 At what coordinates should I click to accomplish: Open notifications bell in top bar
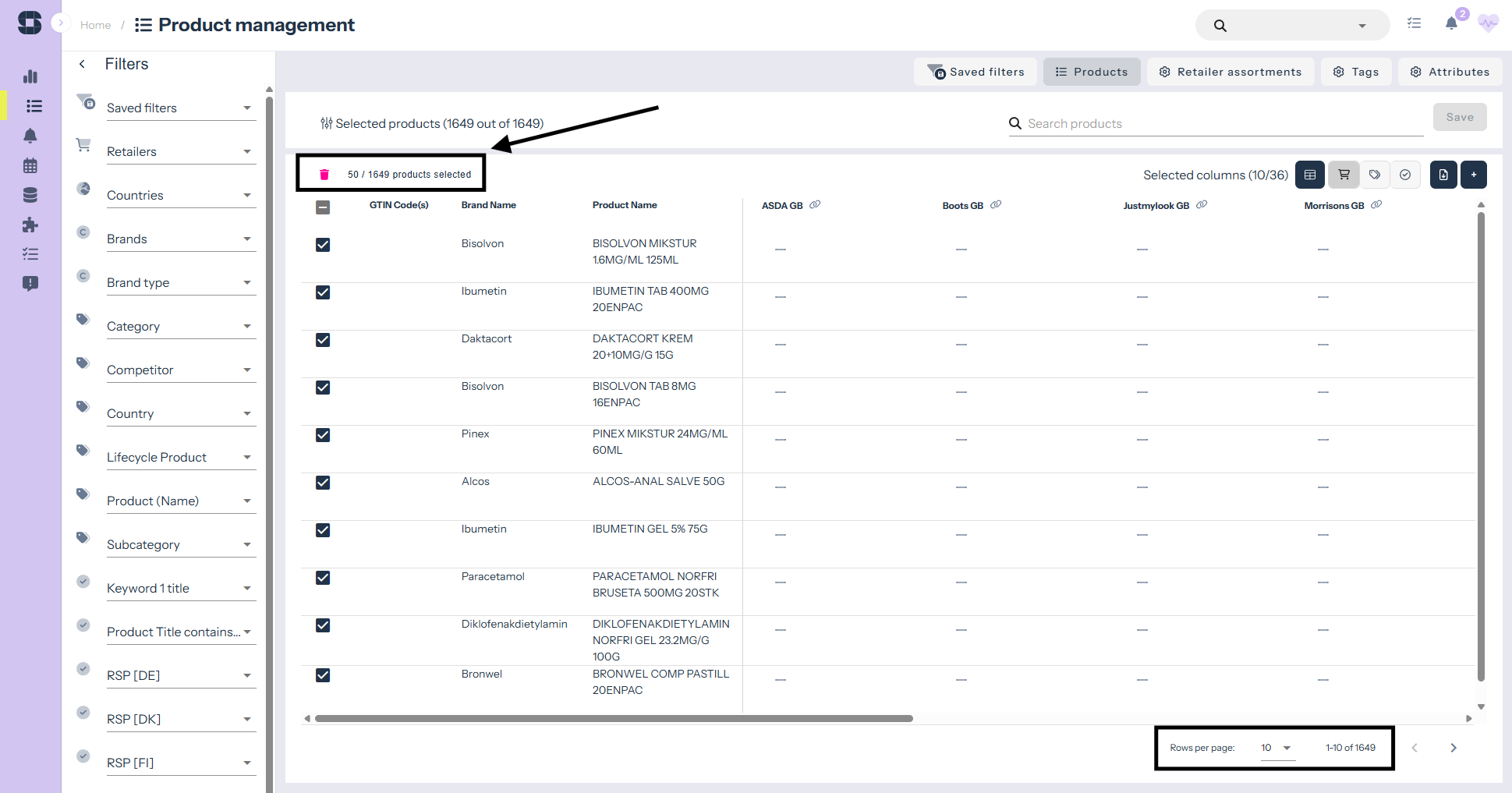click(x=1451, y=24)
